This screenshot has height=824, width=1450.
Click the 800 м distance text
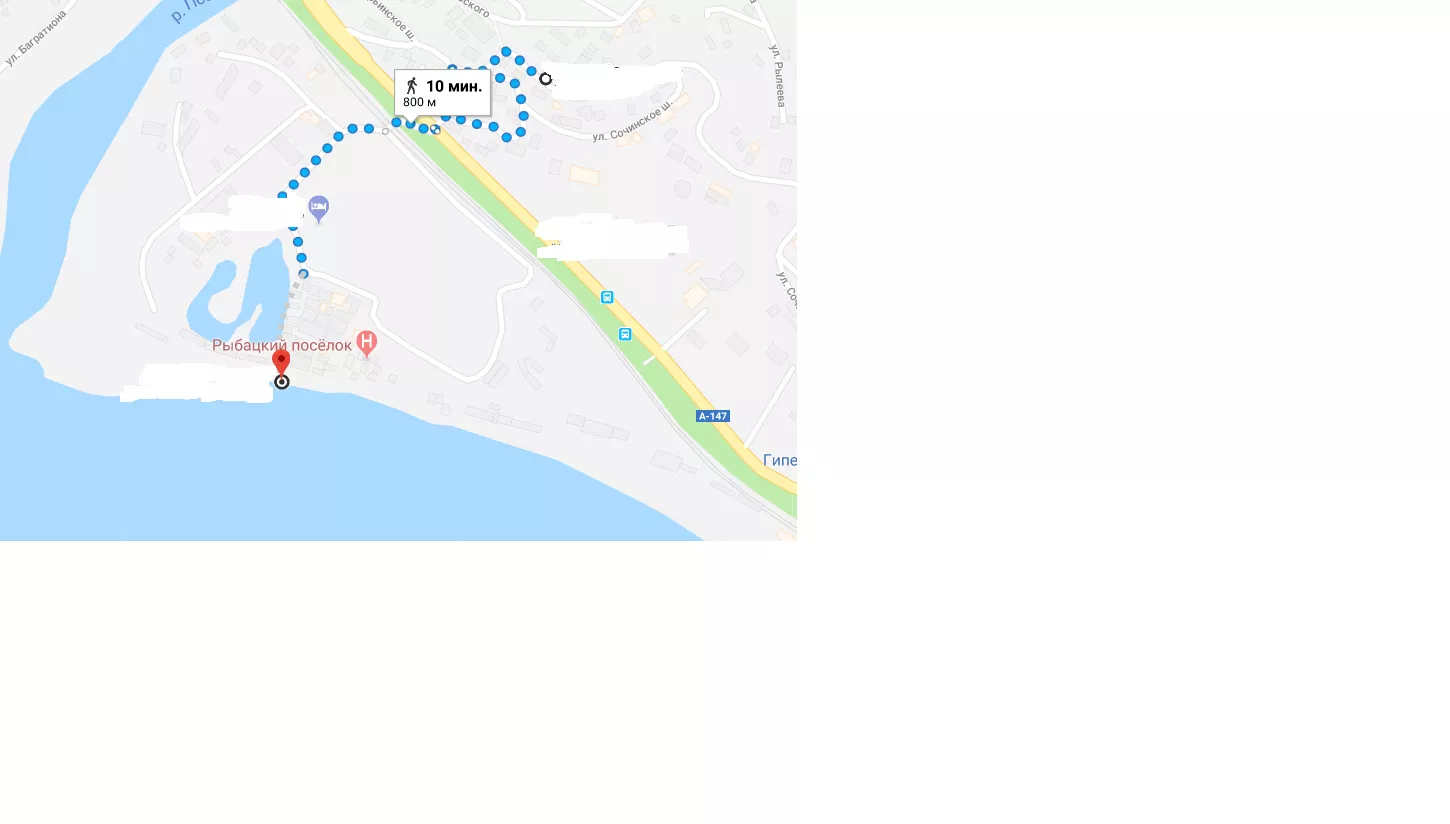pos(419,103)
